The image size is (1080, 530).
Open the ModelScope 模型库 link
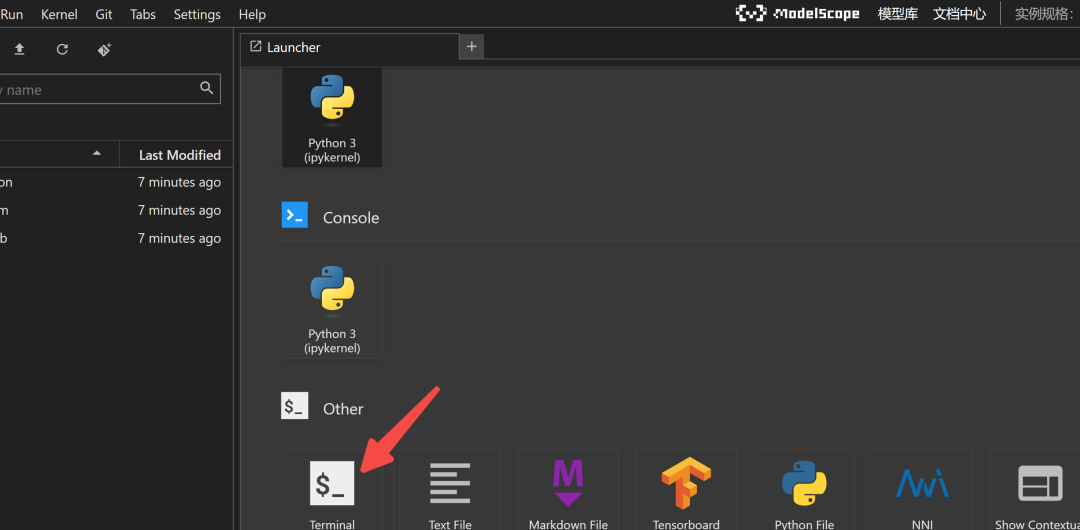point(897,14)
